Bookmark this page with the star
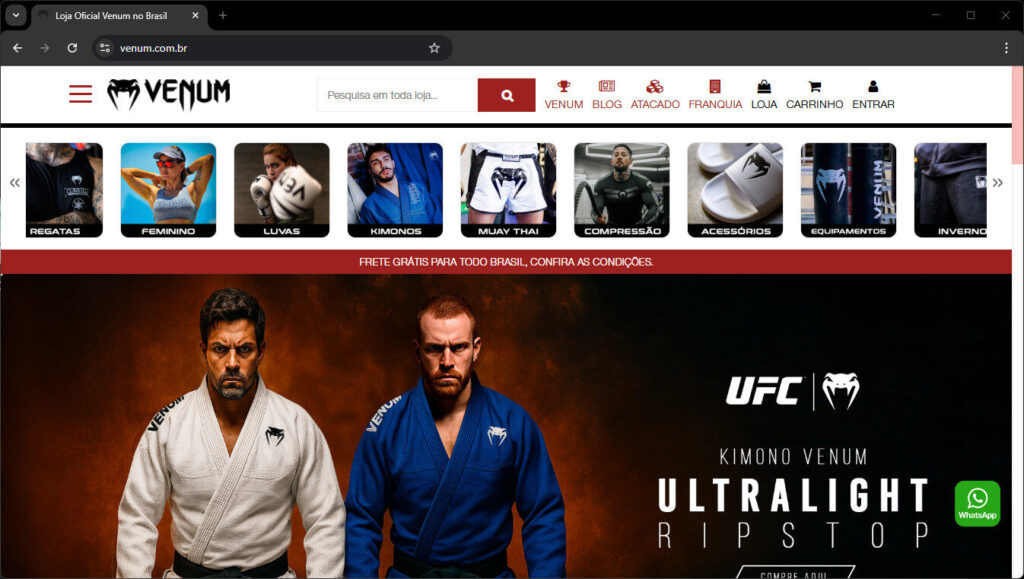 point(434,48)
